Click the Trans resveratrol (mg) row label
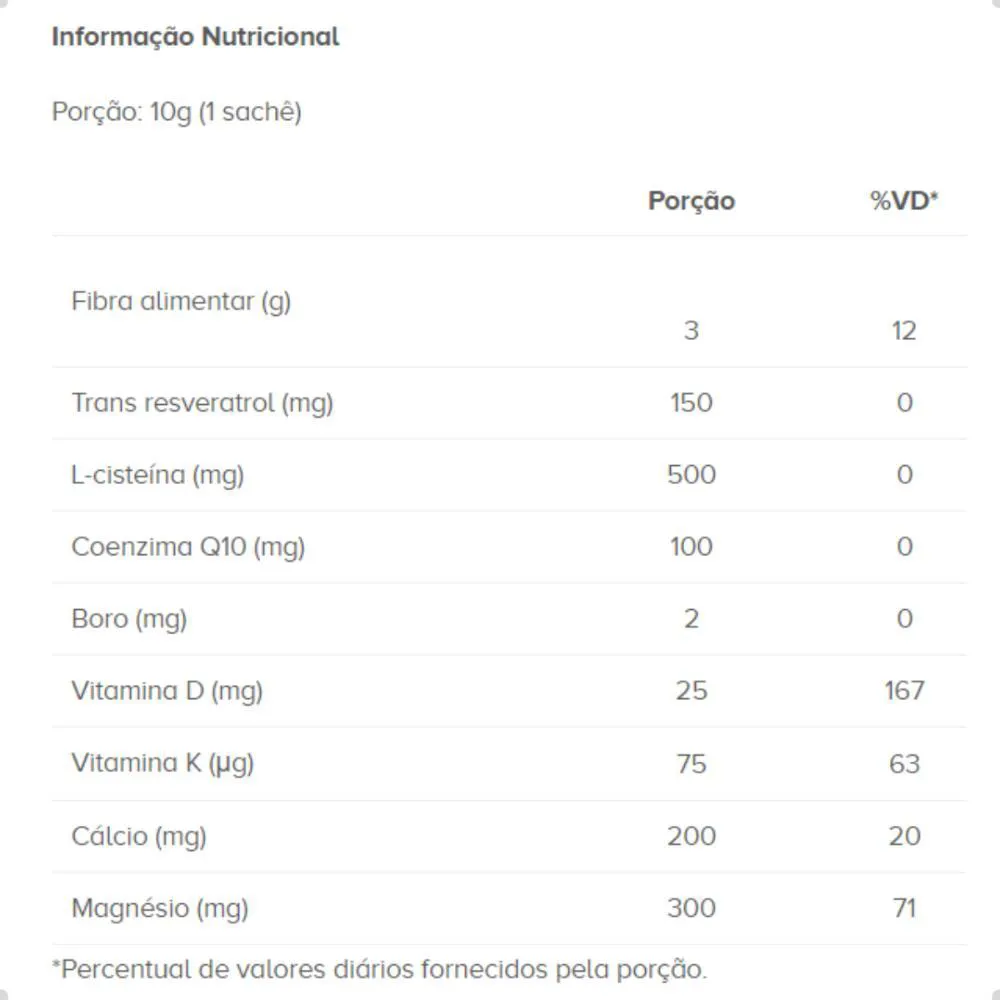This screenshot has width=1000, height=1000. point(202,404)
